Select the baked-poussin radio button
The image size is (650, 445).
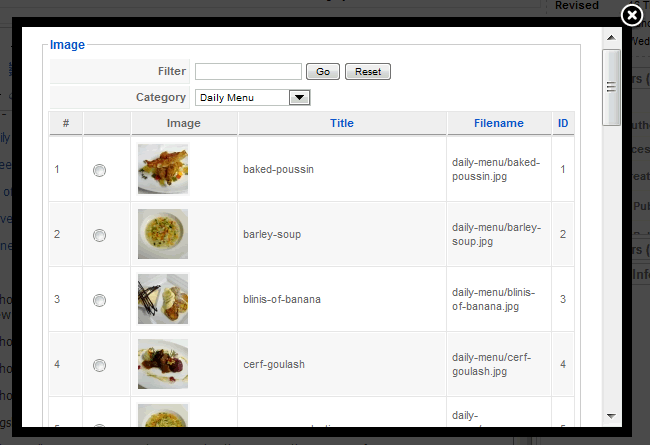pos(99,170)
